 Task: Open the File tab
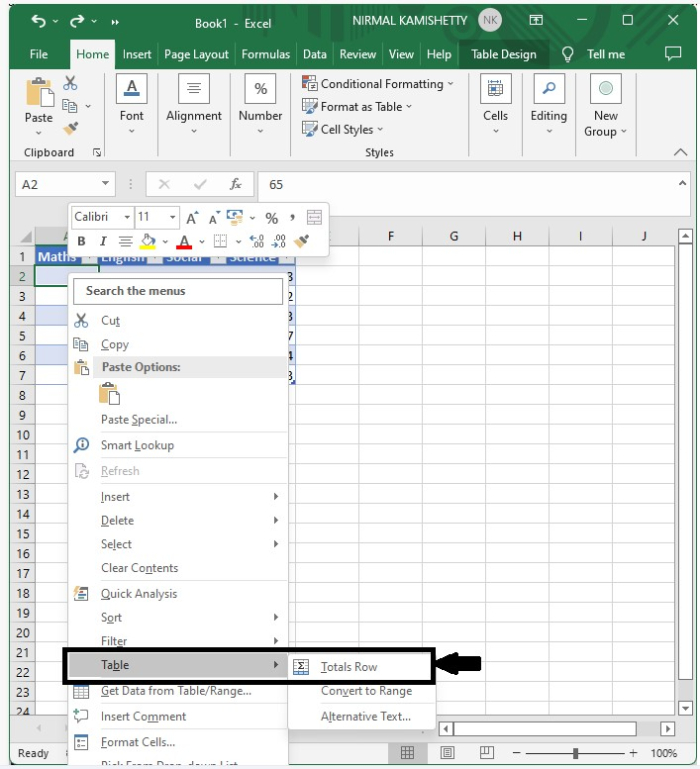point(39,54)
